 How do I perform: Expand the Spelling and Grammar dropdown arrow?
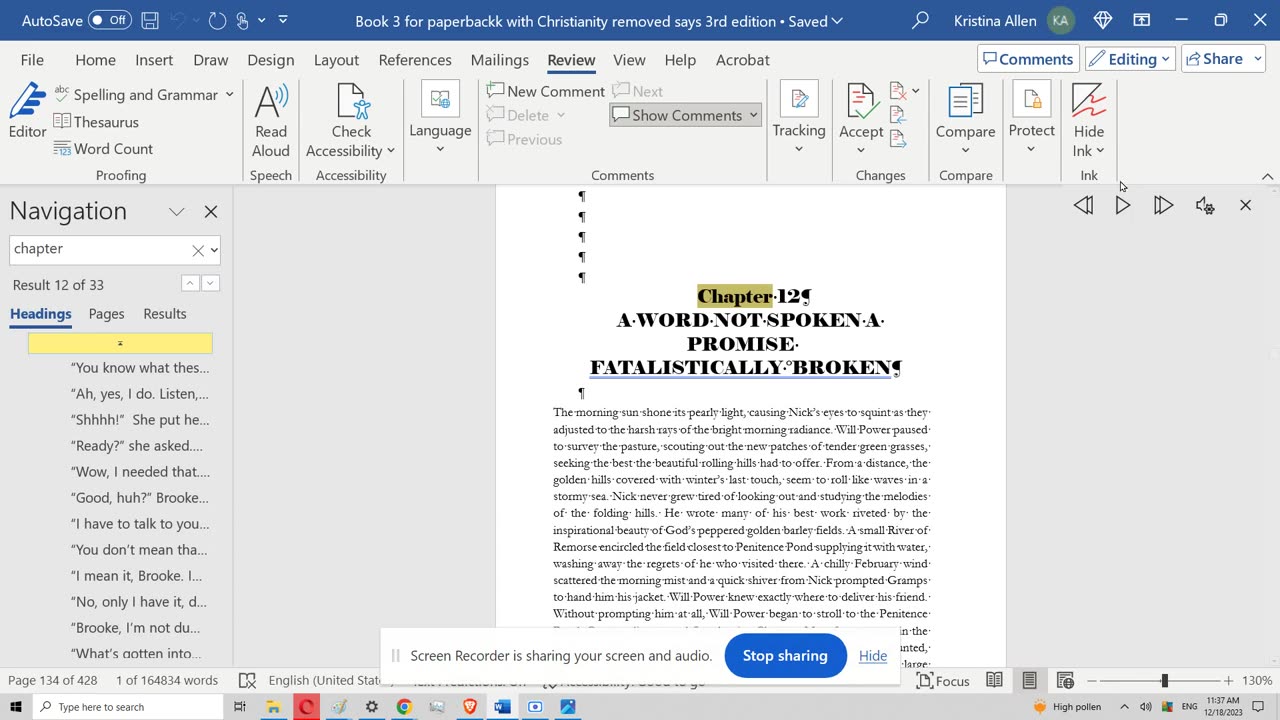[x=229, y=95]
